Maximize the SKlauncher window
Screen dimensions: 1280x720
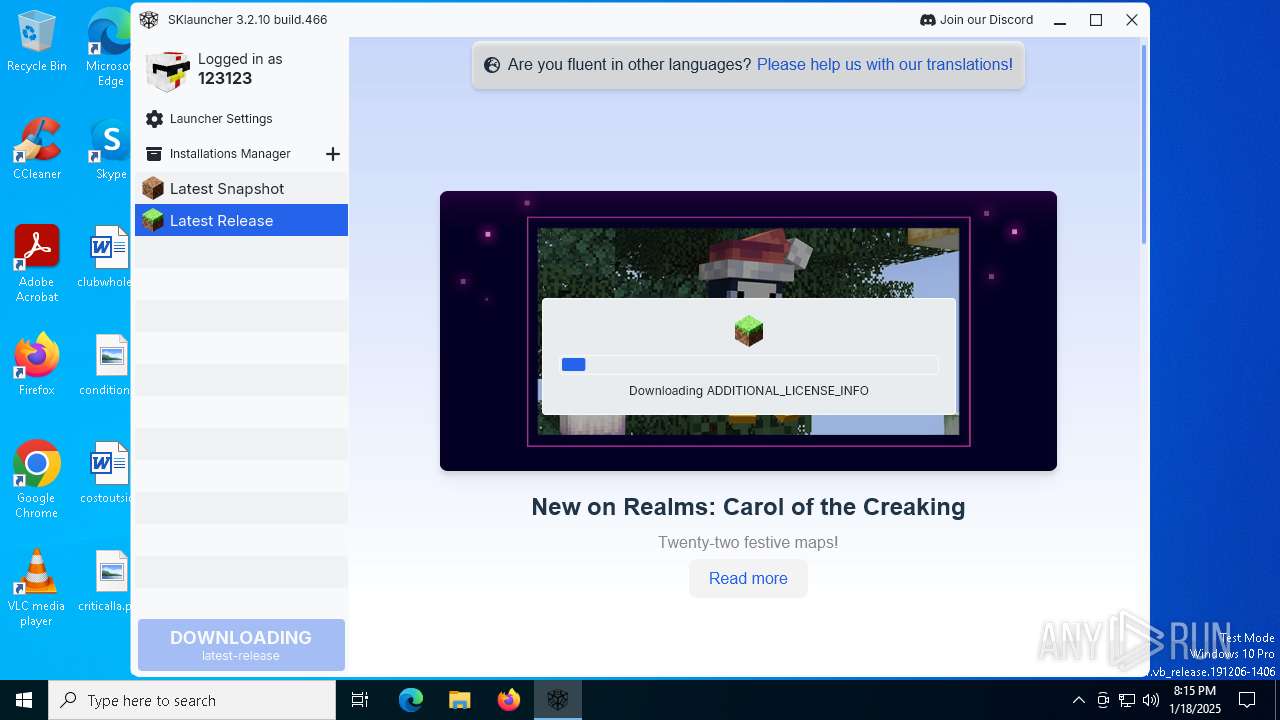pos(1096,20)
